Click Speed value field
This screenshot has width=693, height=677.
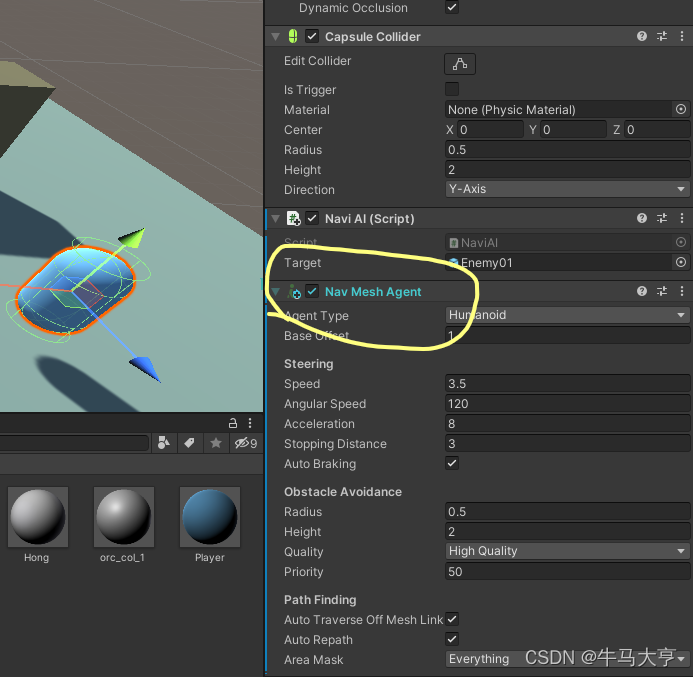point(567,384)
